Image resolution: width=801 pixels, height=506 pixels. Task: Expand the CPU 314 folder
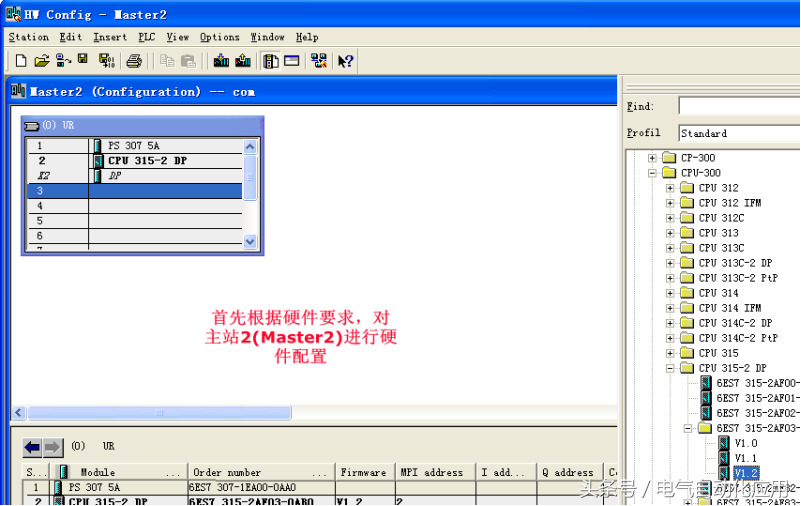tap(670, 293)
